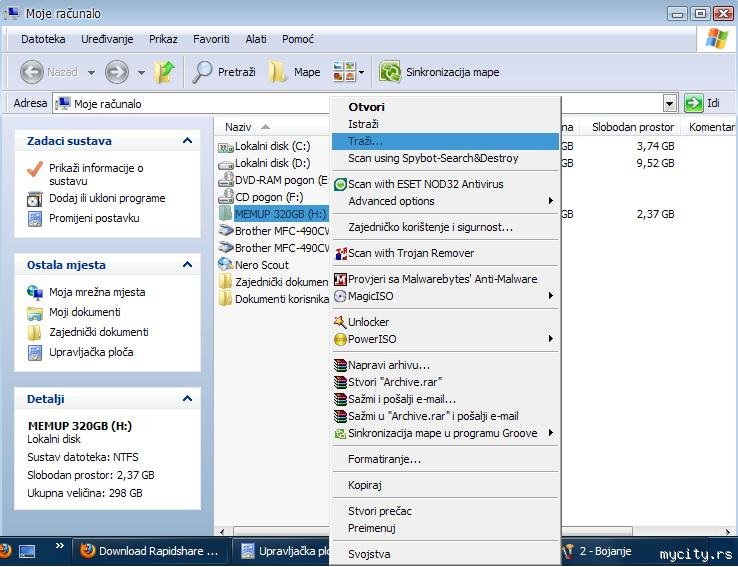This screenshot has width=738, height=567.
Task: Select the Nero Scout icon in list
Action: [x=226, y=265]
